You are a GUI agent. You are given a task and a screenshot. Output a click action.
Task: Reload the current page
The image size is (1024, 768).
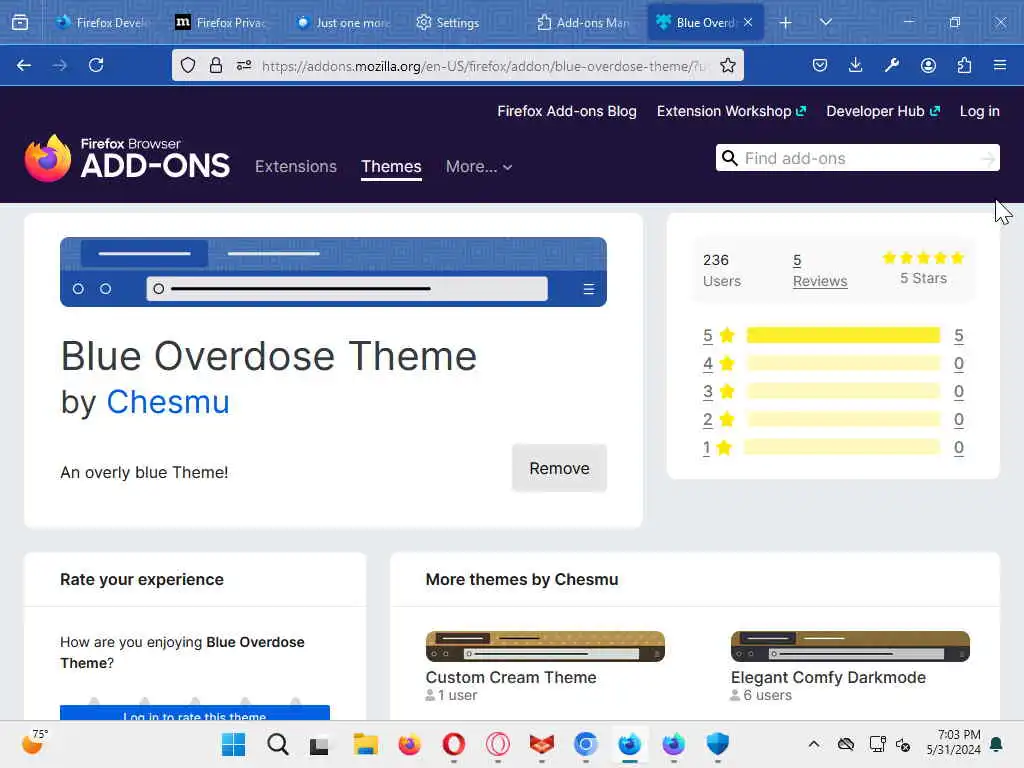pos(96,65)
